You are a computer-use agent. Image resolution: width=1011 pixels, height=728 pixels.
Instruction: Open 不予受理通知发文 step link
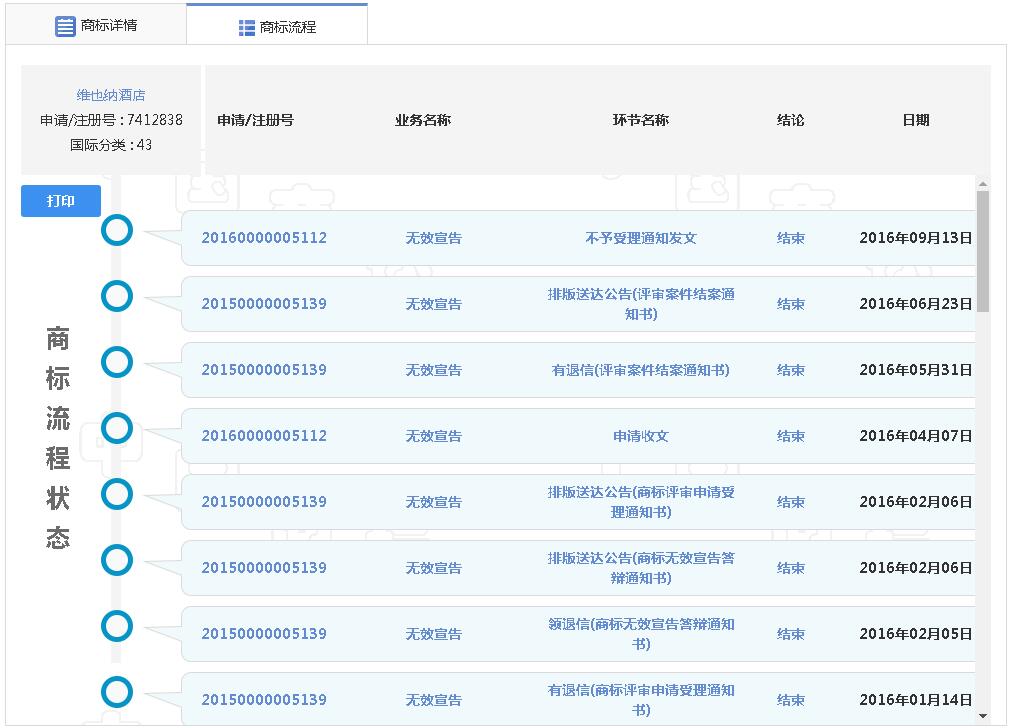point(640,238)
